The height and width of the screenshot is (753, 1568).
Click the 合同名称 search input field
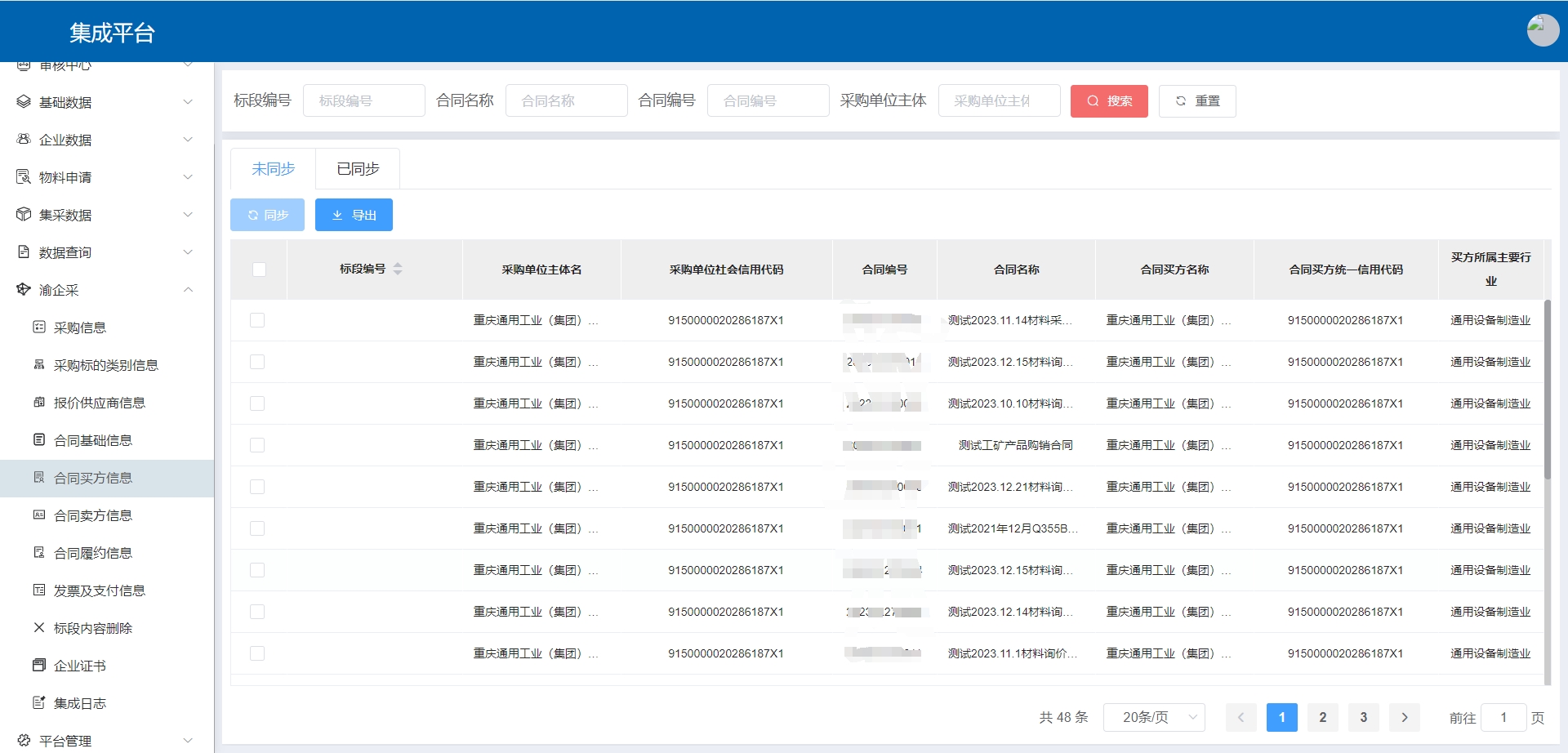pos(566,101)
